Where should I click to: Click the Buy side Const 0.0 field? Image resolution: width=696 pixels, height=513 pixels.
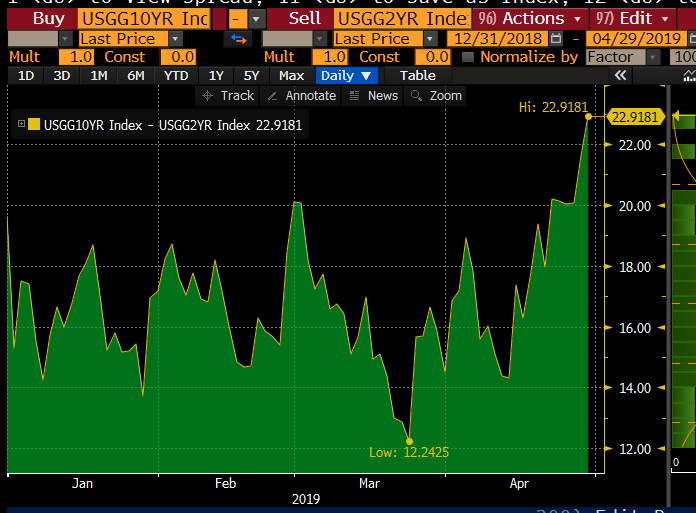pyautogui.click(x=178, y=57)
